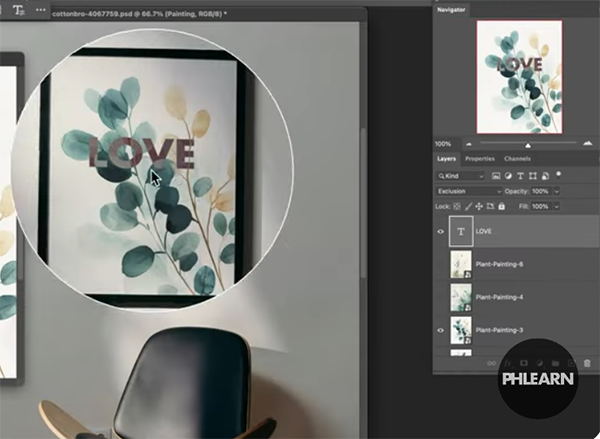Click the prevent artboard auto-nesting lock icon
600x439 pixels.
click(490, 206)
